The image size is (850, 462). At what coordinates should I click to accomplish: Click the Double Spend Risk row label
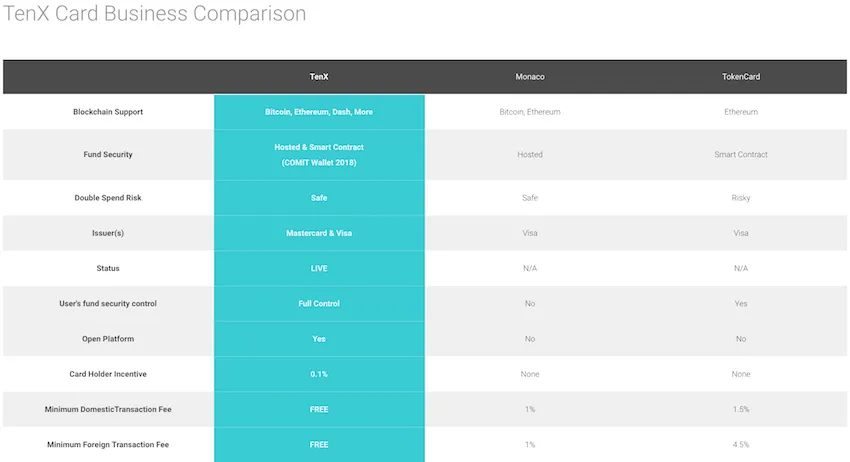click(x=108, y=198)
